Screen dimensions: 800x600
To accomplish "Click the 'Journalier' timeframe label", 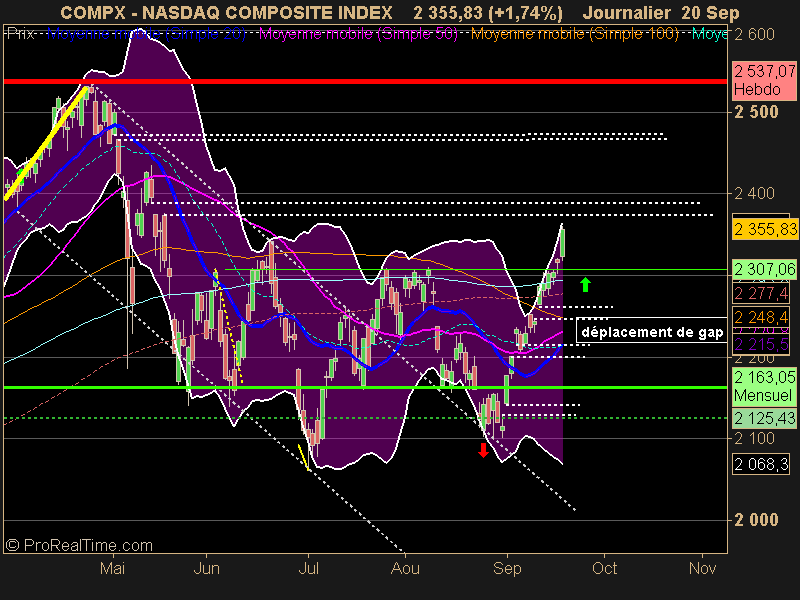I will 627,13.
